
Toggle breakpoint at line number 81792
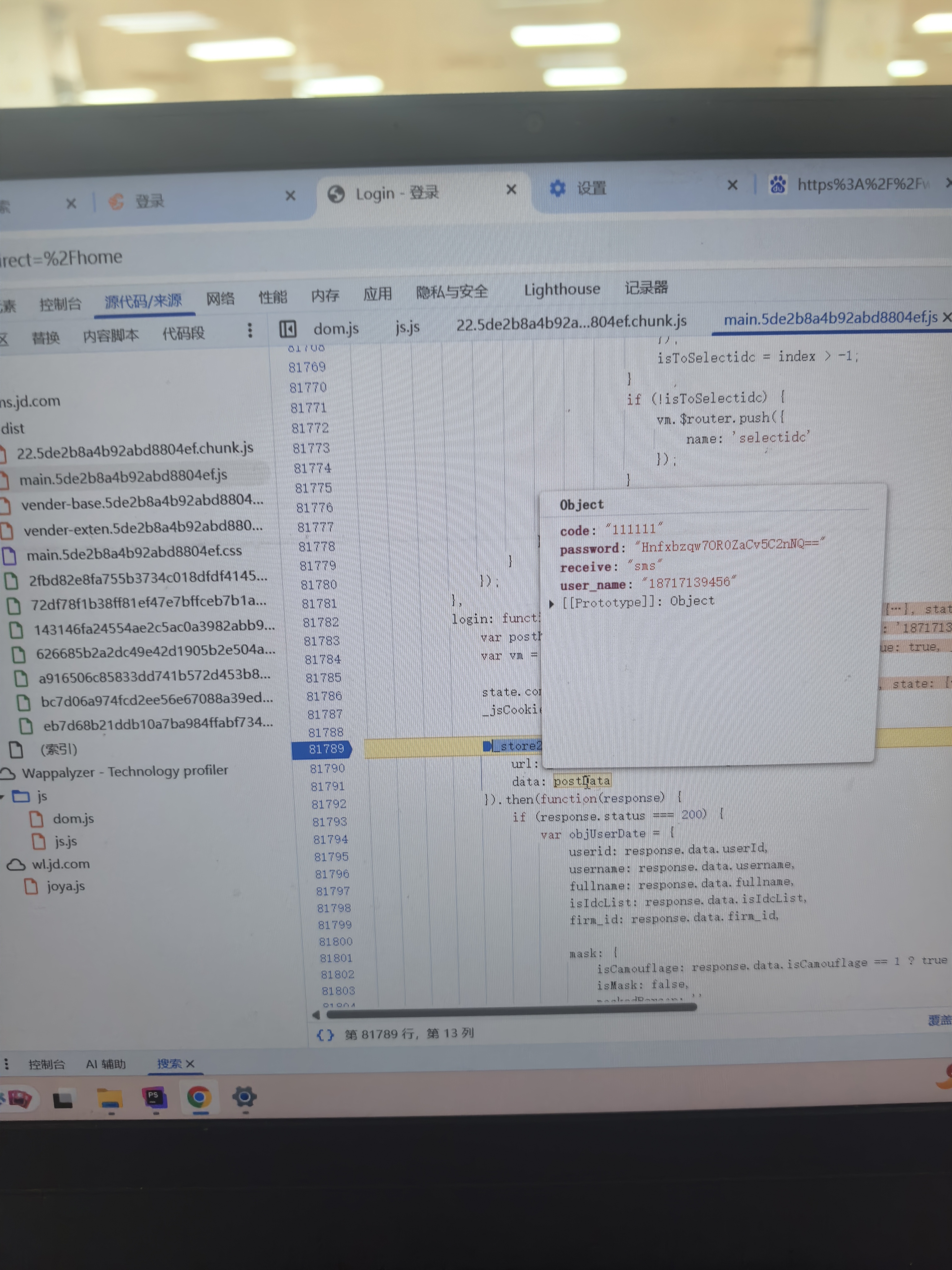pos(328,804)
